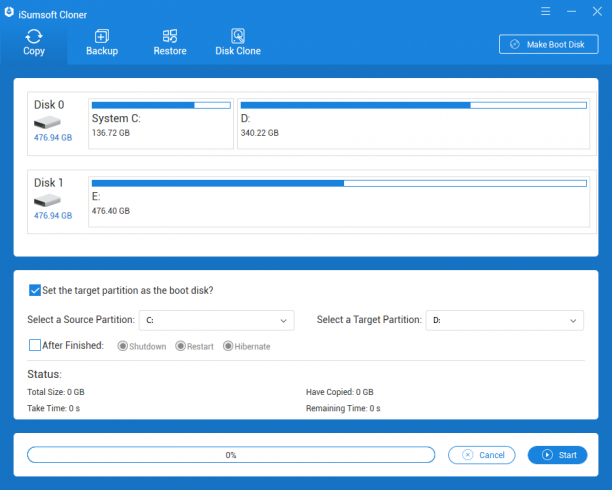
Task: Click the Disk 0 drive icon
Action: tap(47, 123)
